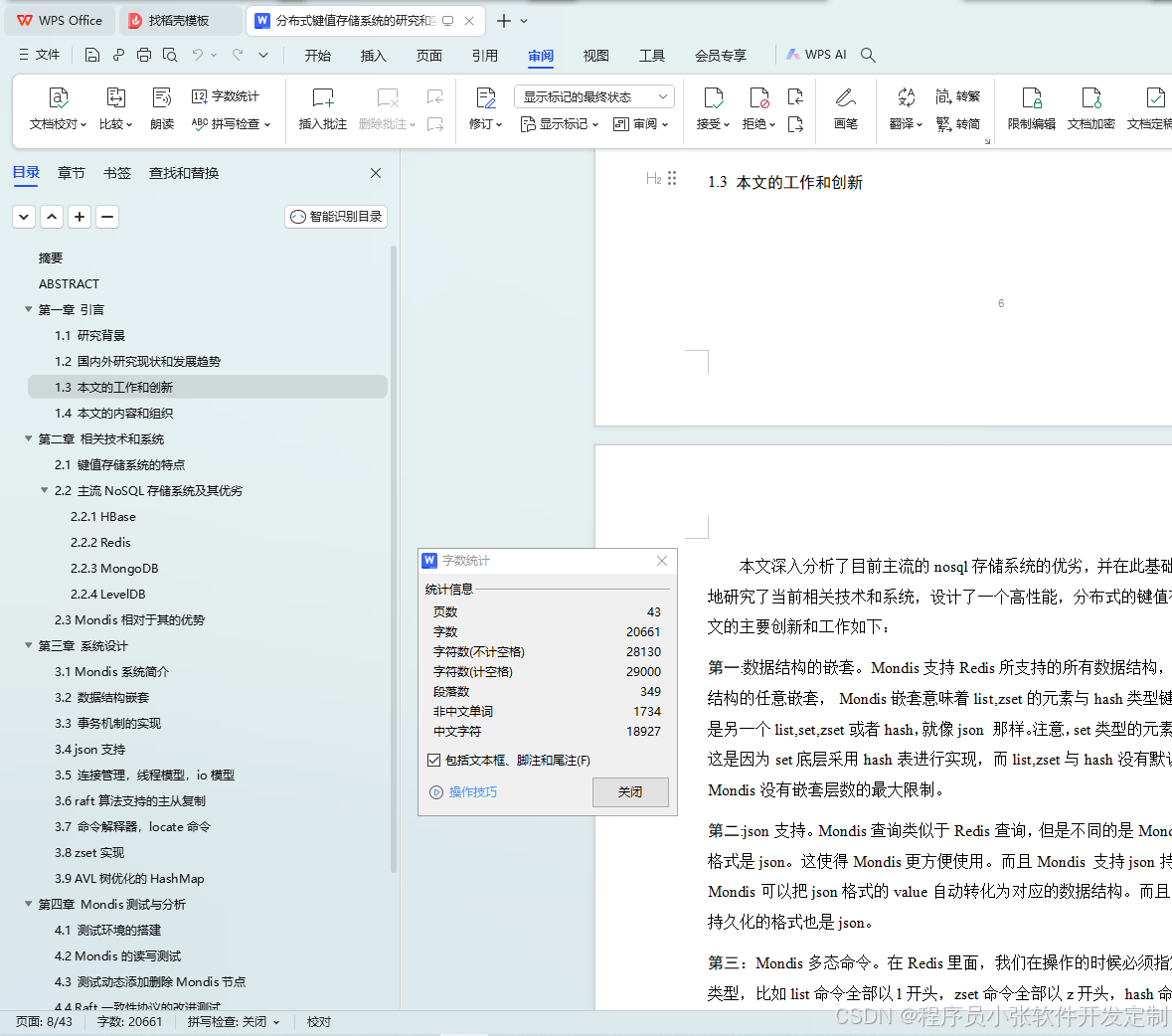The height and width of the screenshot is (1036, 1172).
Task: Click the expand all (+) outline button
Action: (80, 217)
